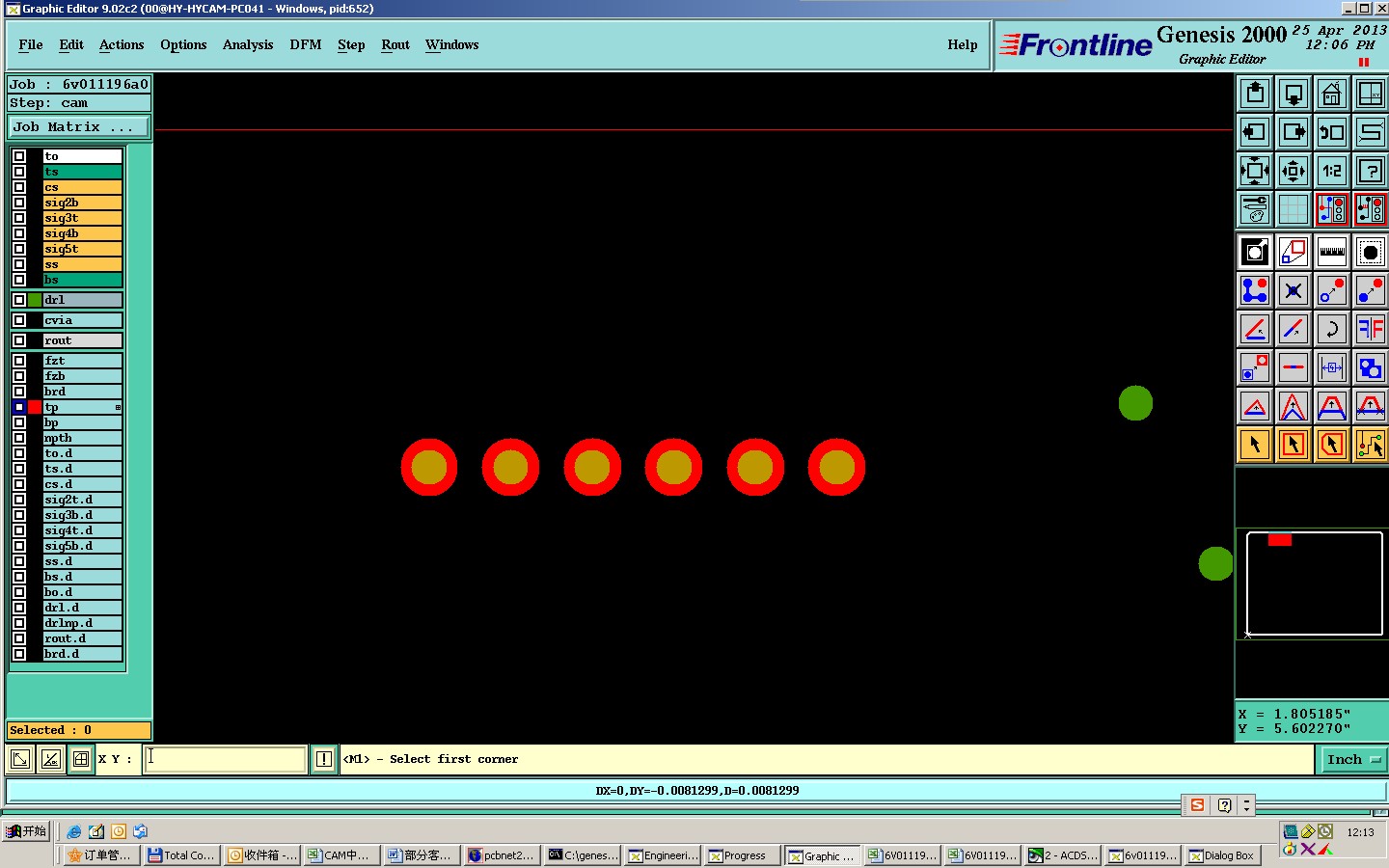Click in the X Y coordinate input field
This screenshot has height=868, width=1389.
(x=226, y=759)
